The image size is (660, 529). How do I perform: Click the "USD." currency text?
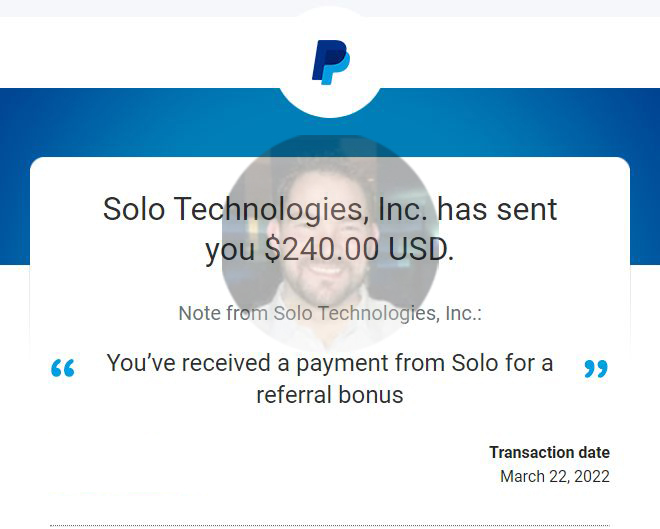pyautogui.click(x=421, y=249)
